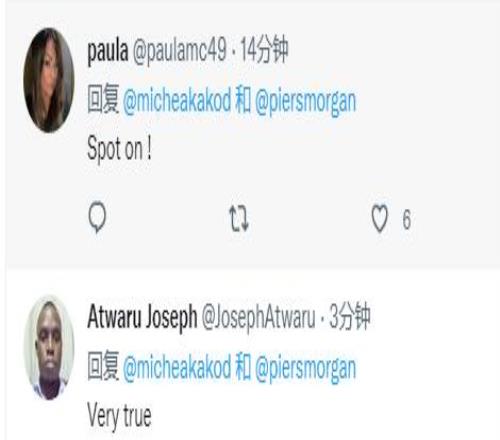Viewport: 500px width, 440px height.
Task: Open Atwaru Joseph's profile picture
Action: pyautogui.click(x=49, y=348)
